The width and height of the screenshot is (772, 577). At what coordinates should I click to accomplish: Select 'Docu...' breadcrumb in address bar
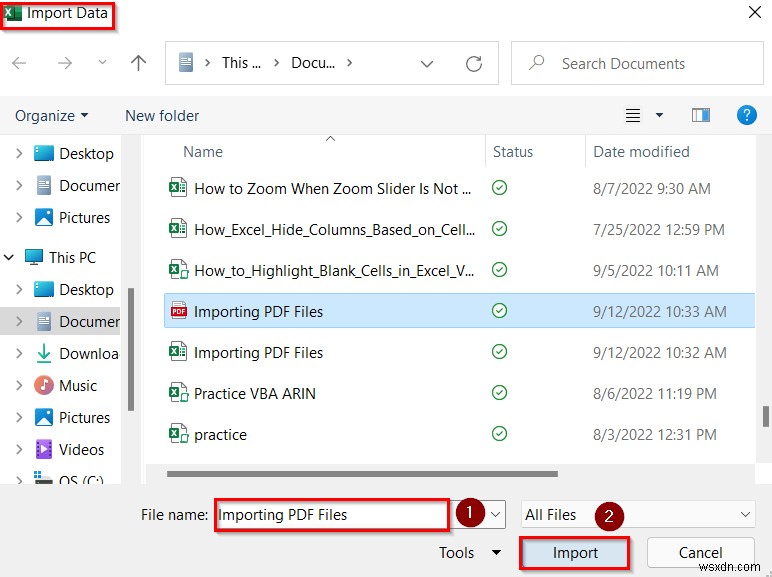(x=313, y=63)
